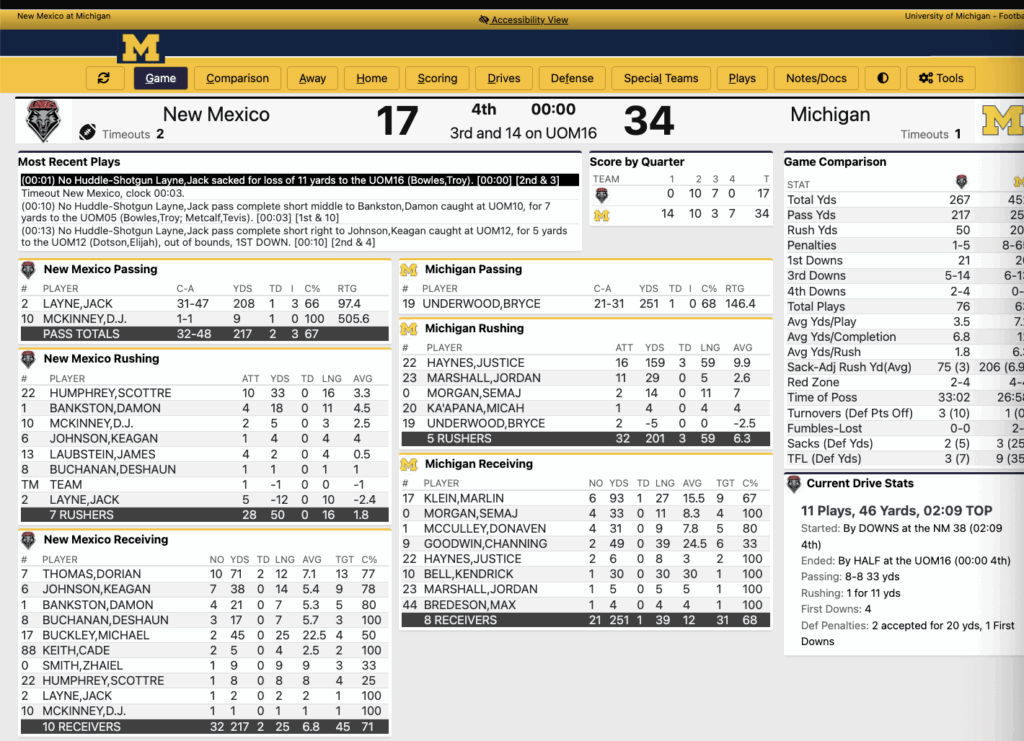The image size is (1024, 741).
Task: Click the Michigan logo on scoreboard right
Action: [1003, 120]
